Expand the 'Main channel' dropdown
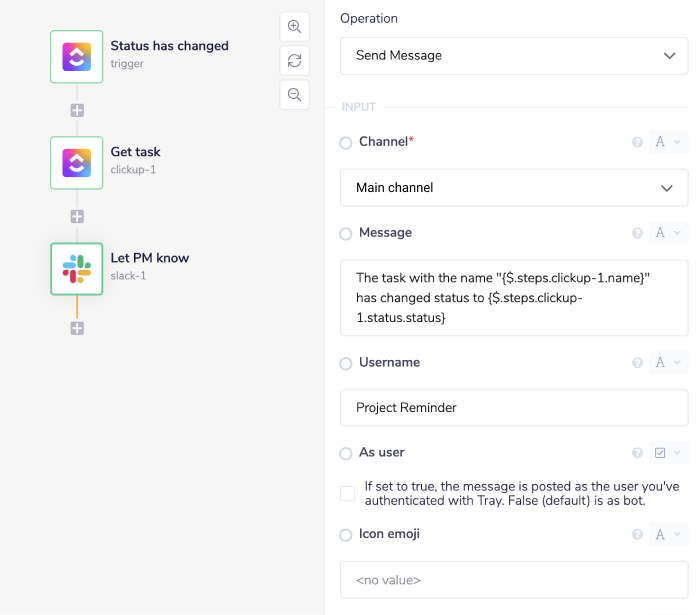This screenshot has height=615, width=700. 514,188
